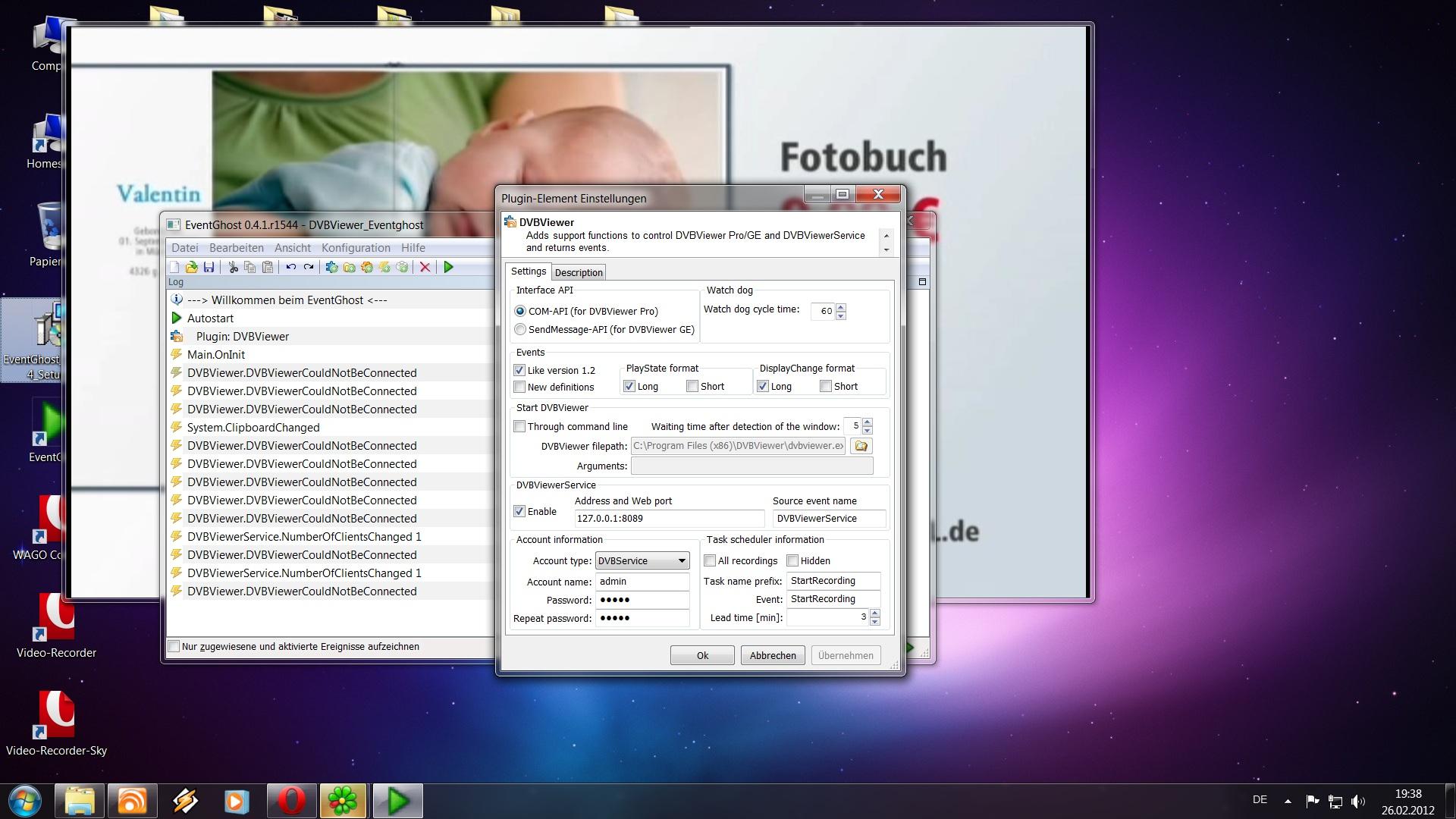Viewport: 1456px width, 819px height.
Task: Open the Account type dropdown
Action: tap(642, 560)
